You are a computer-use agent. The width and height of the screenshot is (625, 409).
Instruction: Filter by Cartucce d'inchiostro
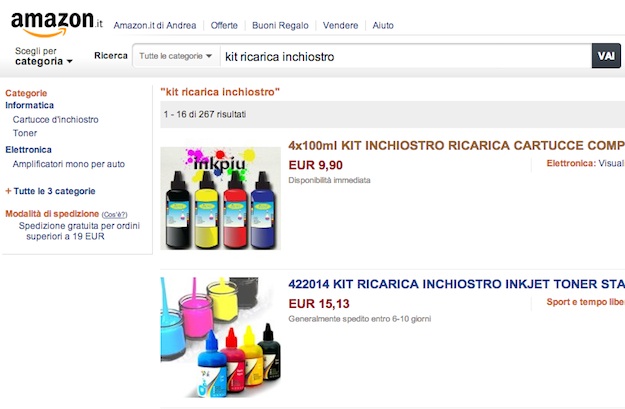[x=55, y=120]
